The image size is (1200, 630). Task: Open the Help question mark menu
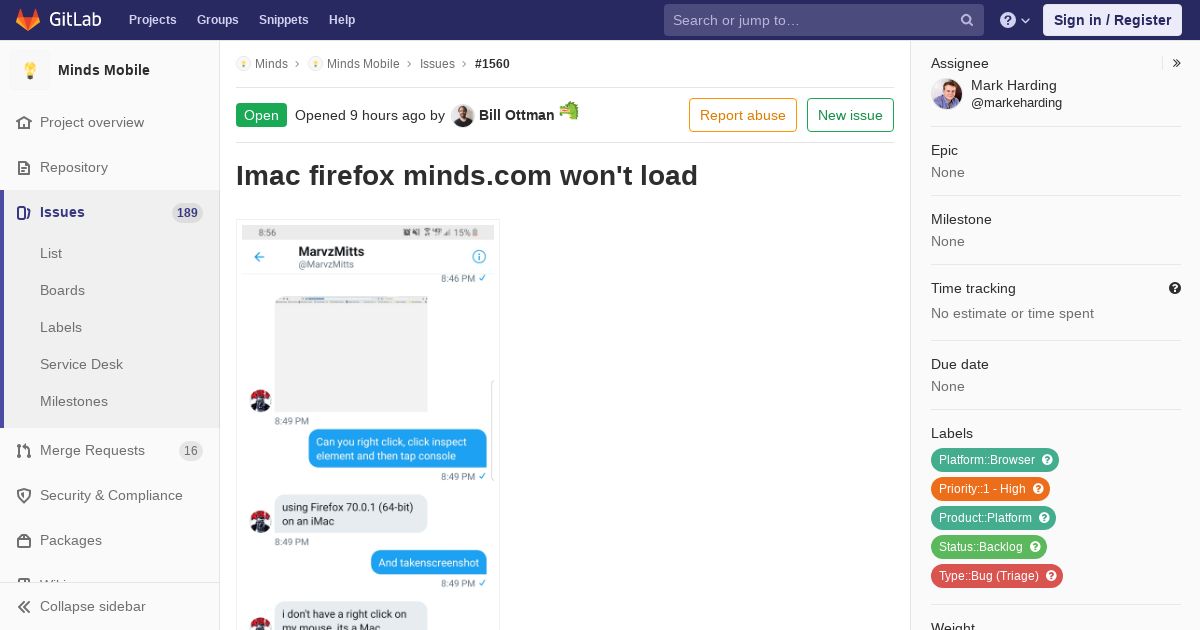[x=1015, y=20]
